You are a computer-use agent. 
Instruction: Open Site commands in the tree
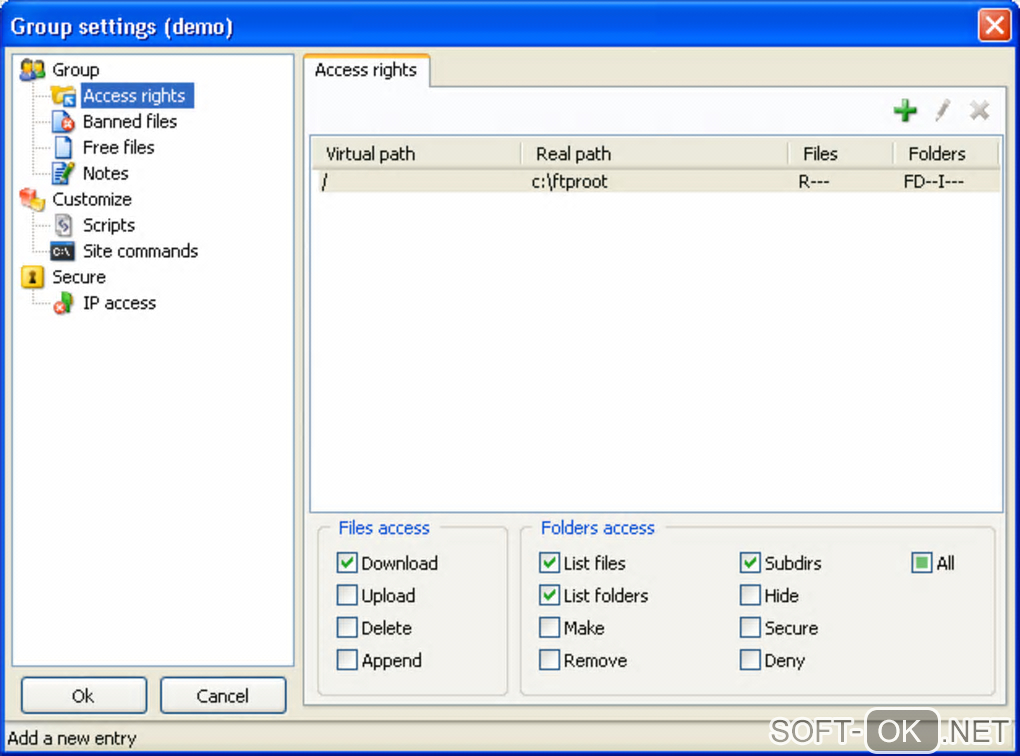[140, 251]
